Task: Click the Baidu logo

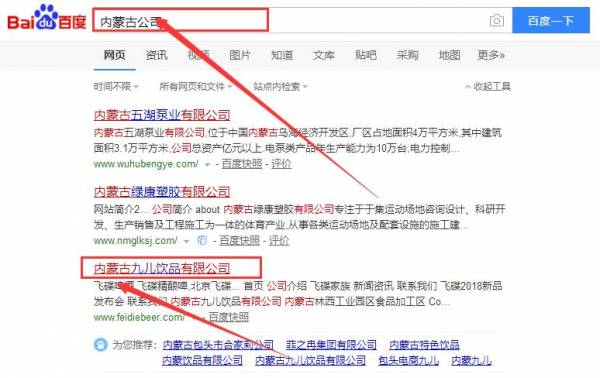Action: [47, 18]
